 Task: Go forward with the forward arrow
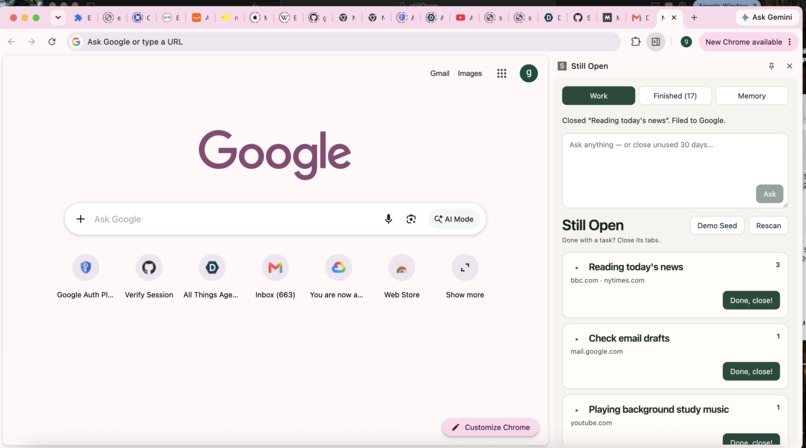(x=32, y=42)
